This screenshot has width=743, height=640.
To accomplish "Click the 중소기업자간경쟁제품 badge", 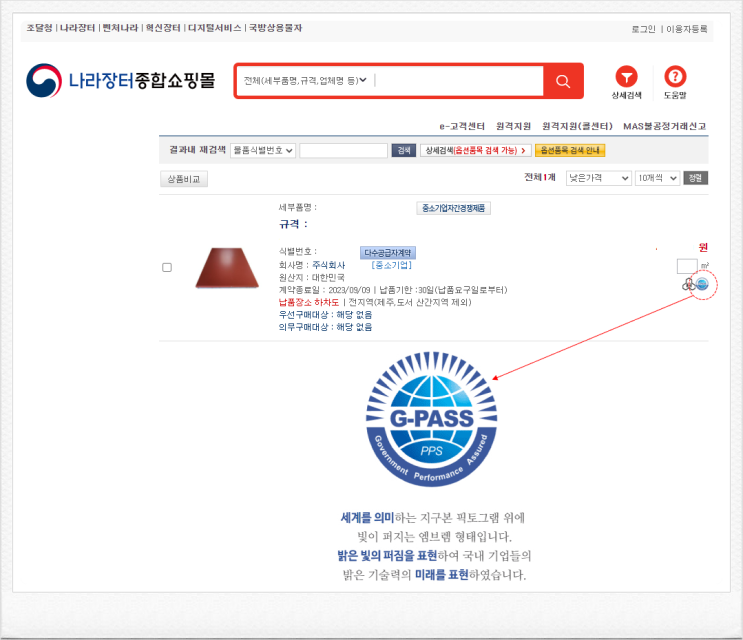I will (x=453, y=208).
